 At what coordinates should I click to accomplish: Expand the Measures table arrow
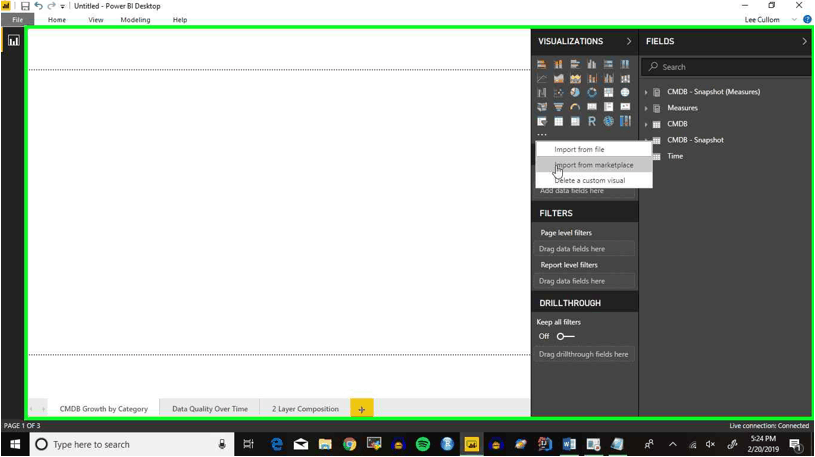[647, 108]
